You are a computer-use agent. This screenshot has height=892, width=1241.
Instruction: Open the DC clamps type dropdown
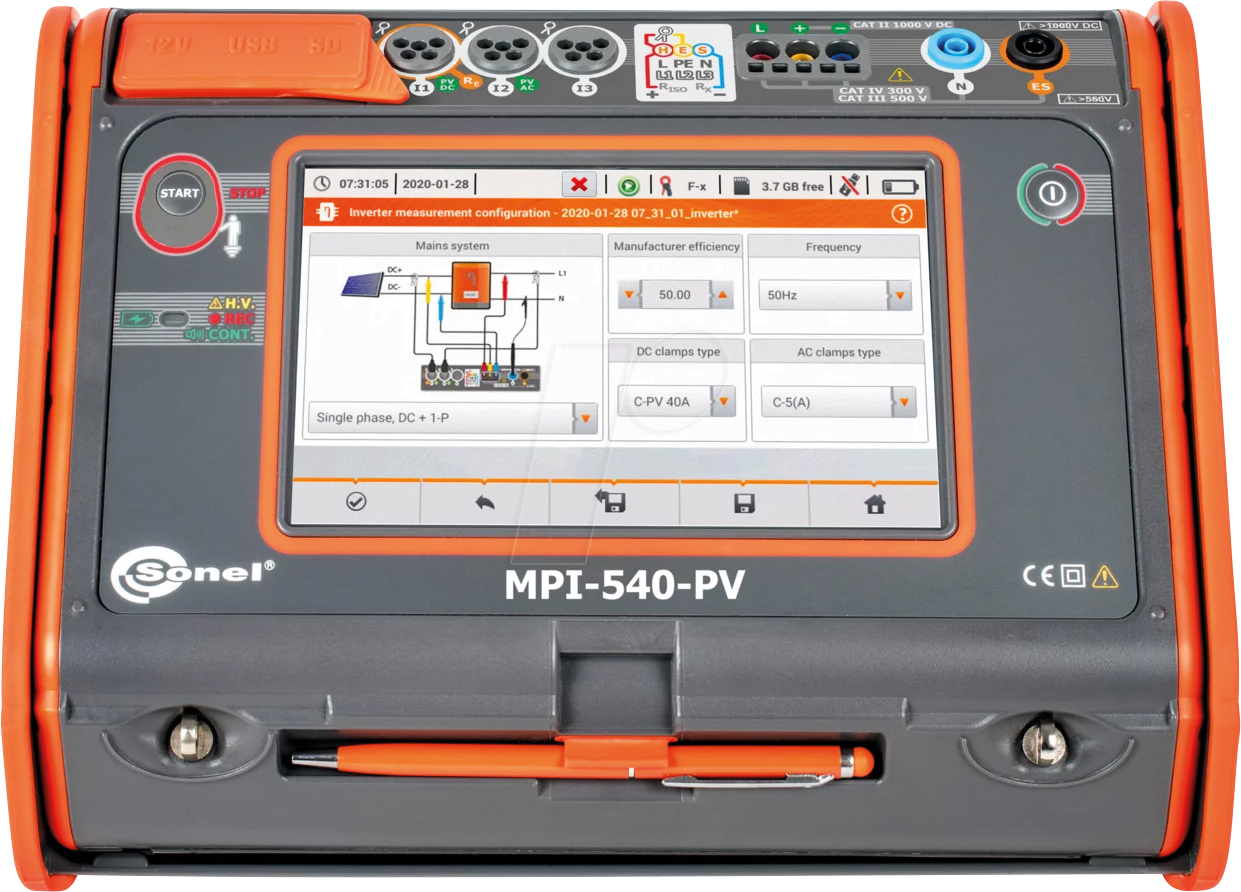(723, 402)
